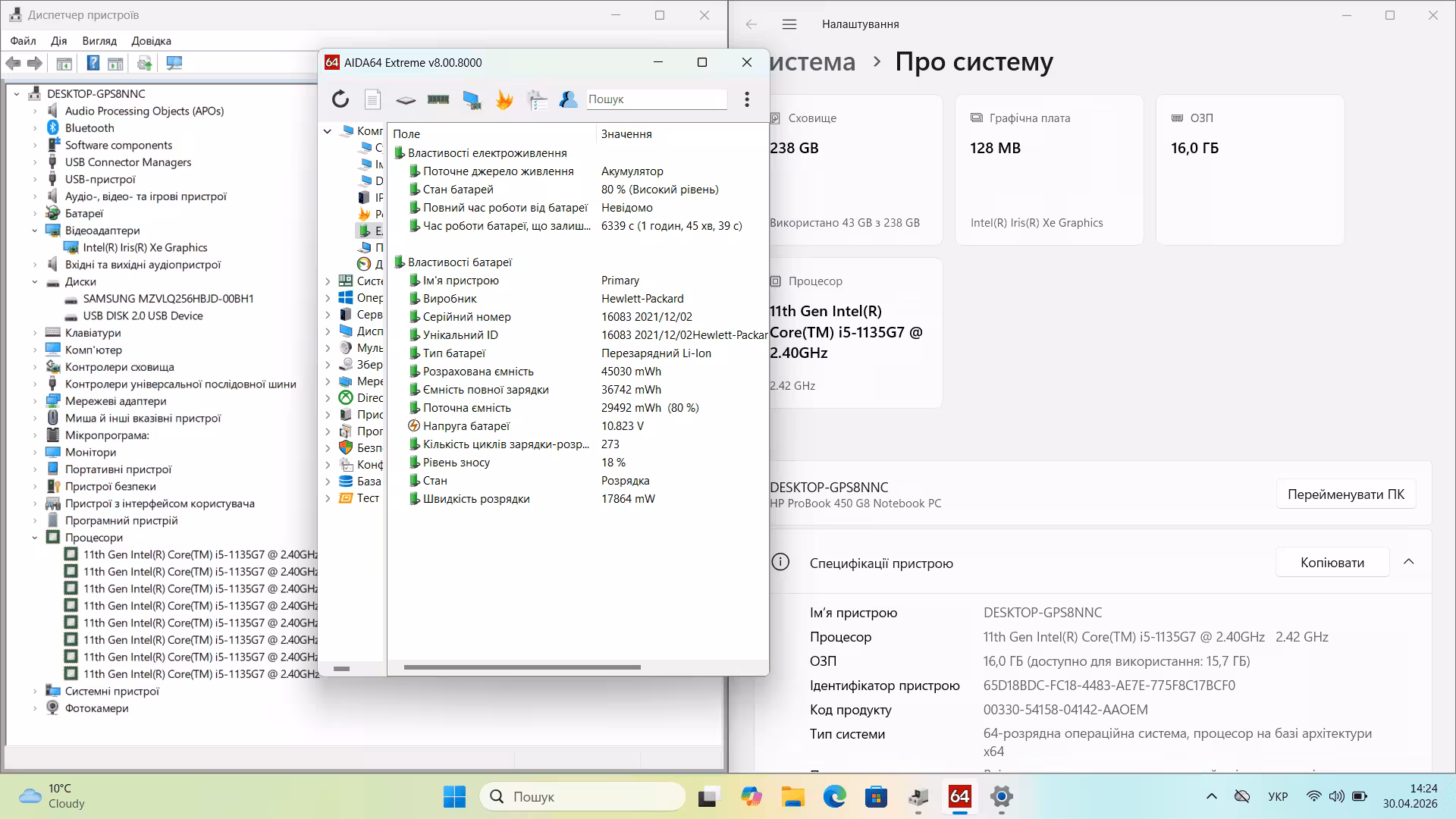The height and width of the screenshot is (819, 1456).
Task: Open the Сховище 238 GB card
Action: (855, 170)
